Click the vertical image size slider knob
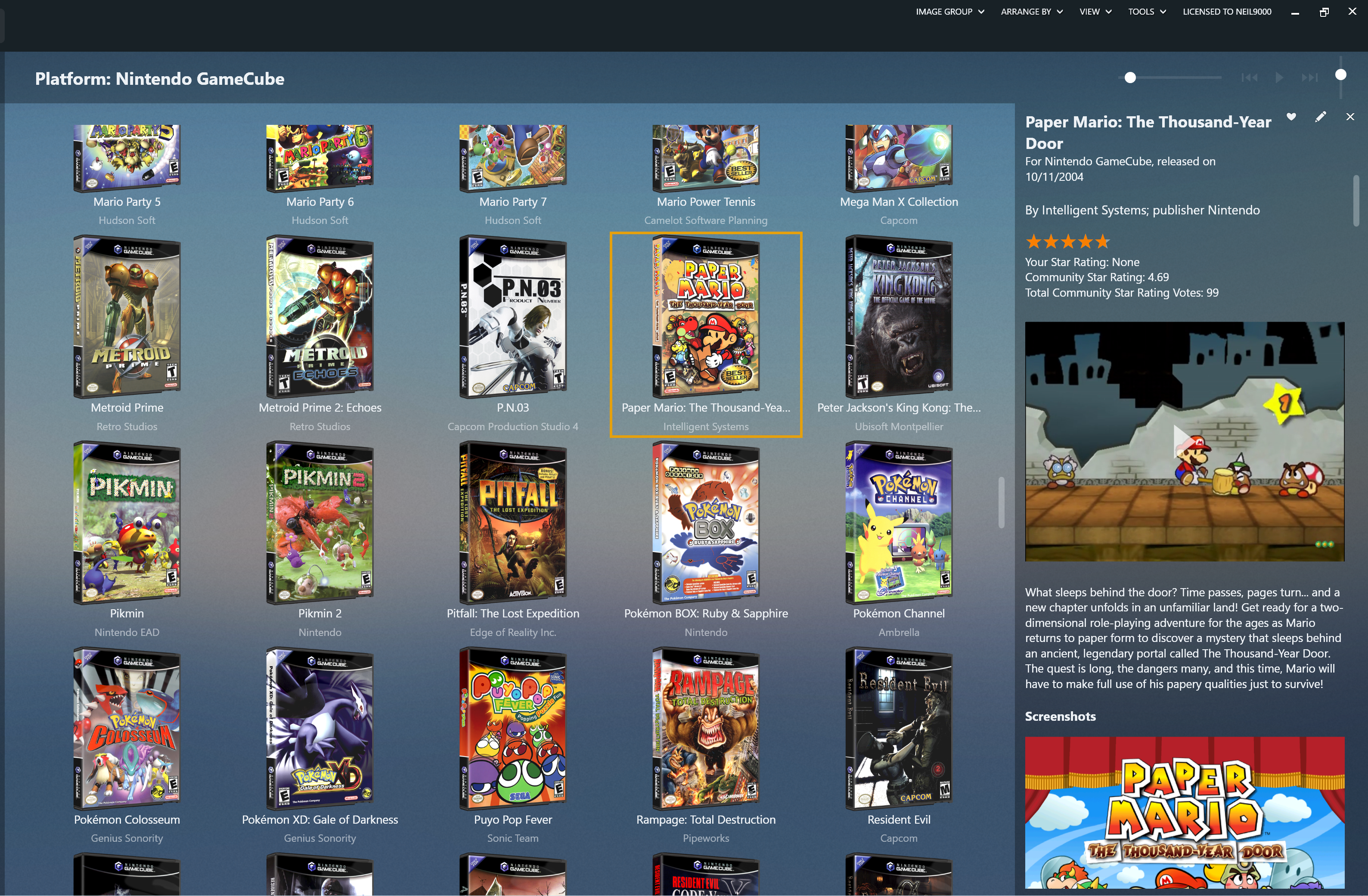This screenshot has width=1368, height=896. point(1340,75)
